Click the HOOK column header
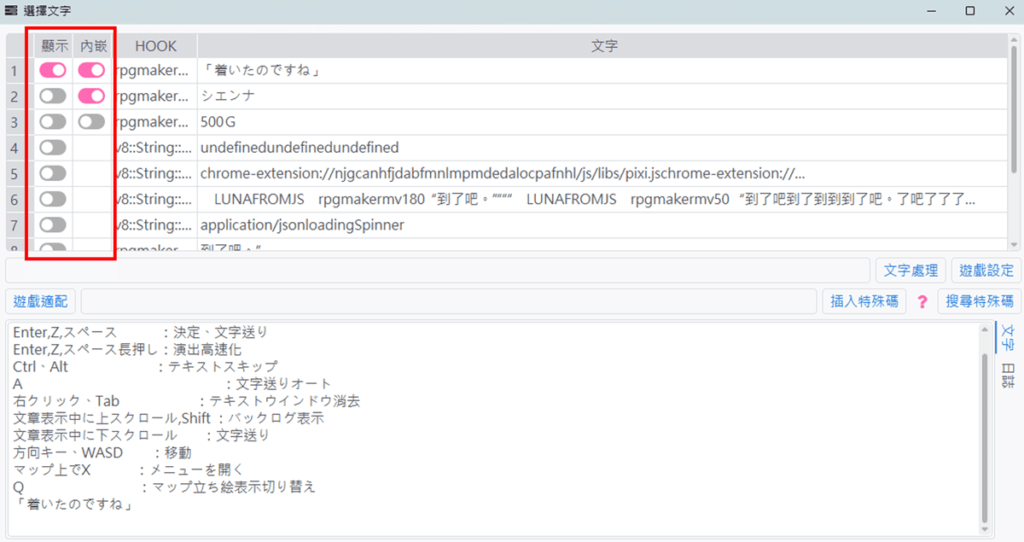This screenshot has height=542, width=1024. 155,46
